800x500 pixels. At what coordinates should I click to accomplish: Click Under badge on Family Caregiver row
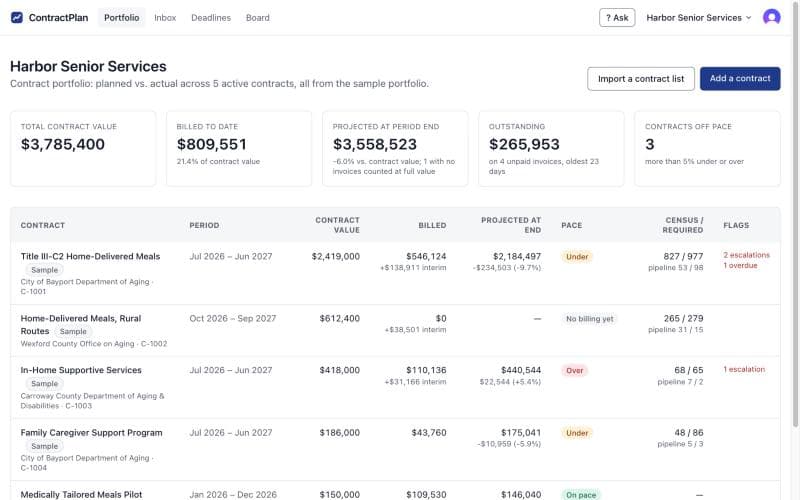[577, 433]
